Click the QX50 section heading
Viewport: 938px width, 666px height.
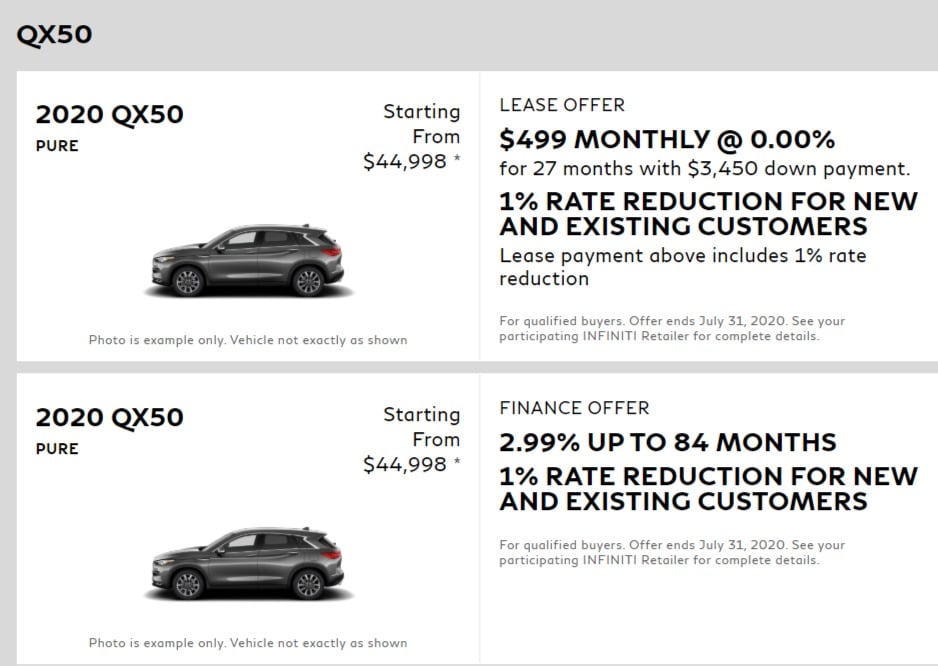click(x=54, y=34)
